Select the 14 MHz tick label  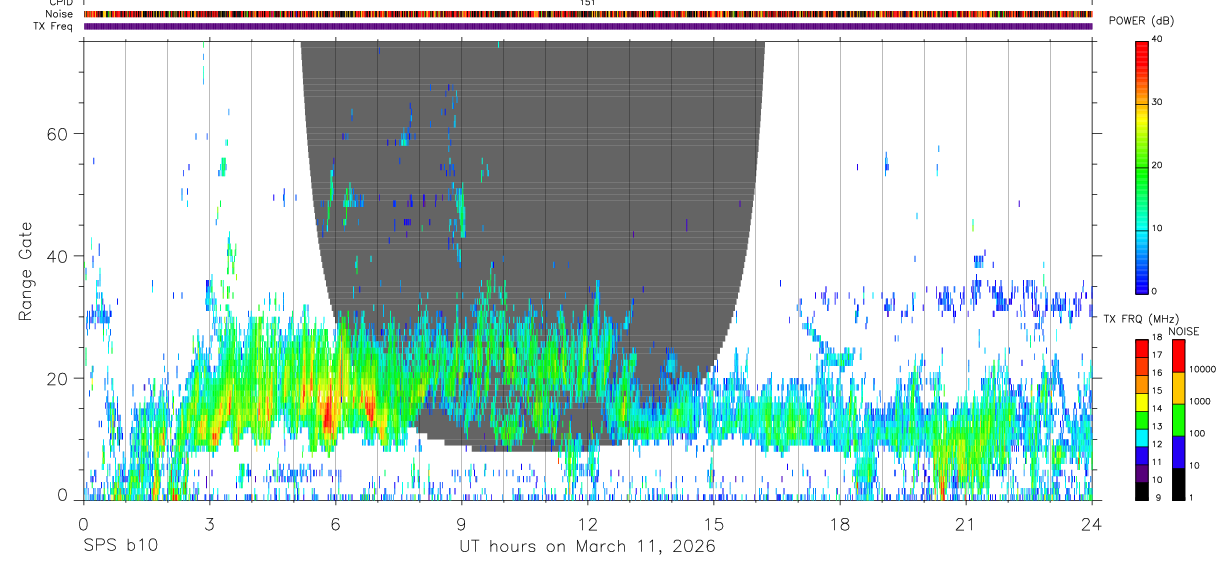pos(1156,410)
